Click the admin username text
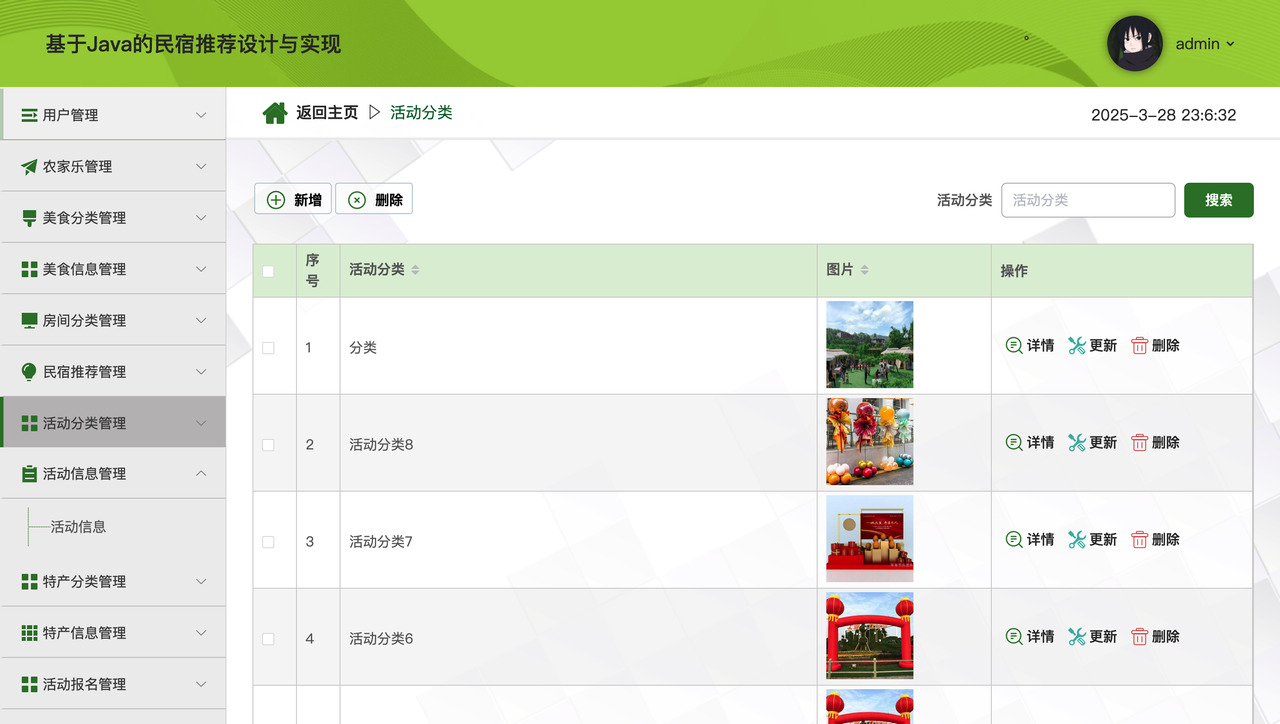 1197,44
